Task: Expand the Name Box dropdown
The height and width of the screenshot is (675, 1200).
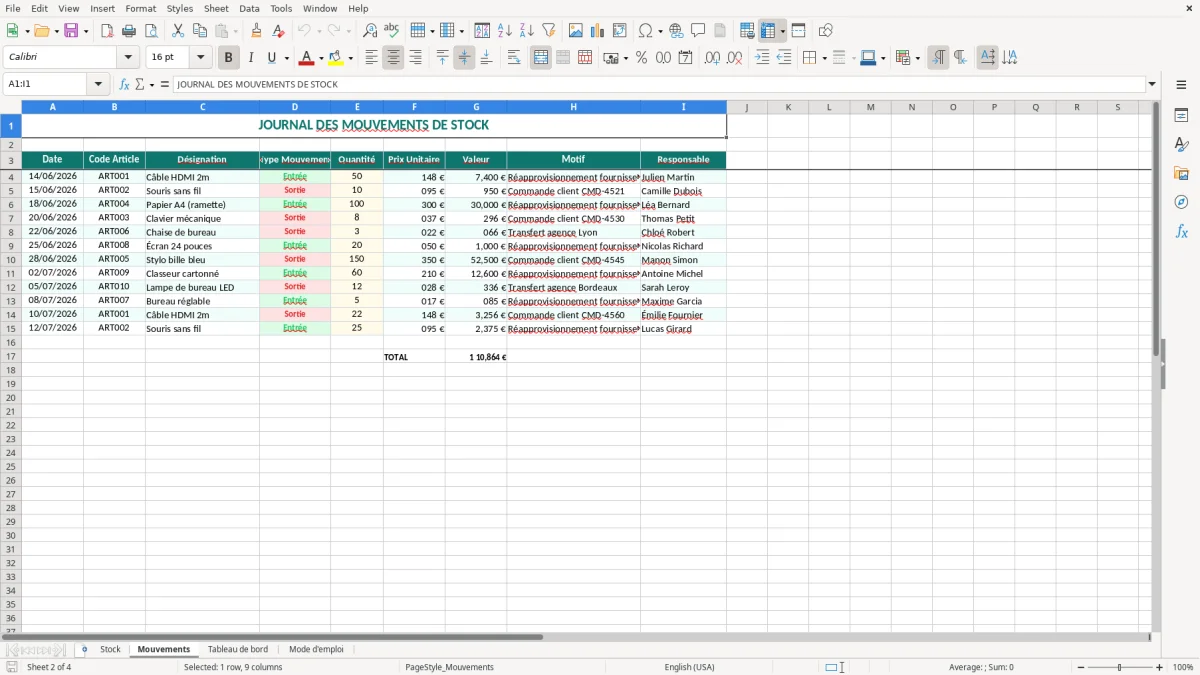Action: pyautogui.click(x=98, y=85)
